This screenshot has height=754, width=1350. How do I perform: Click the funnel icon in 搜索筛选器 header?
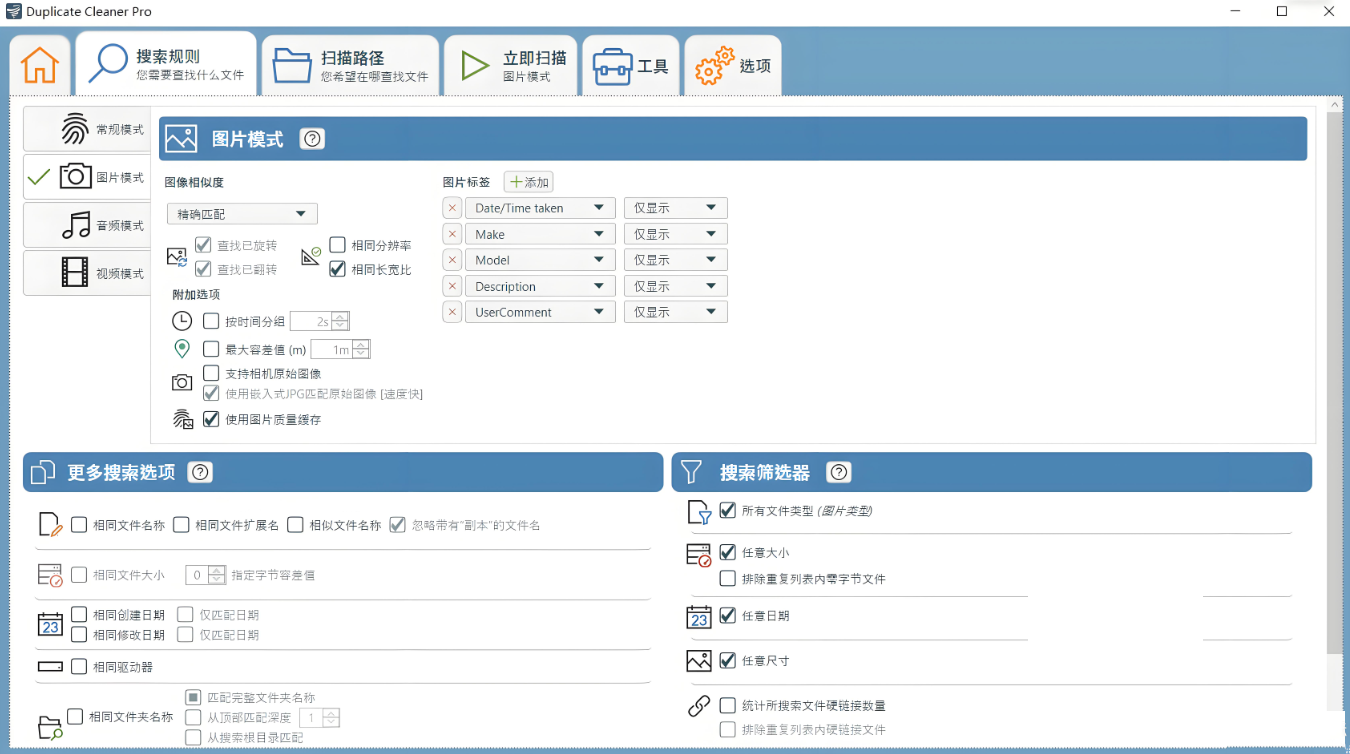pos(692,472)
